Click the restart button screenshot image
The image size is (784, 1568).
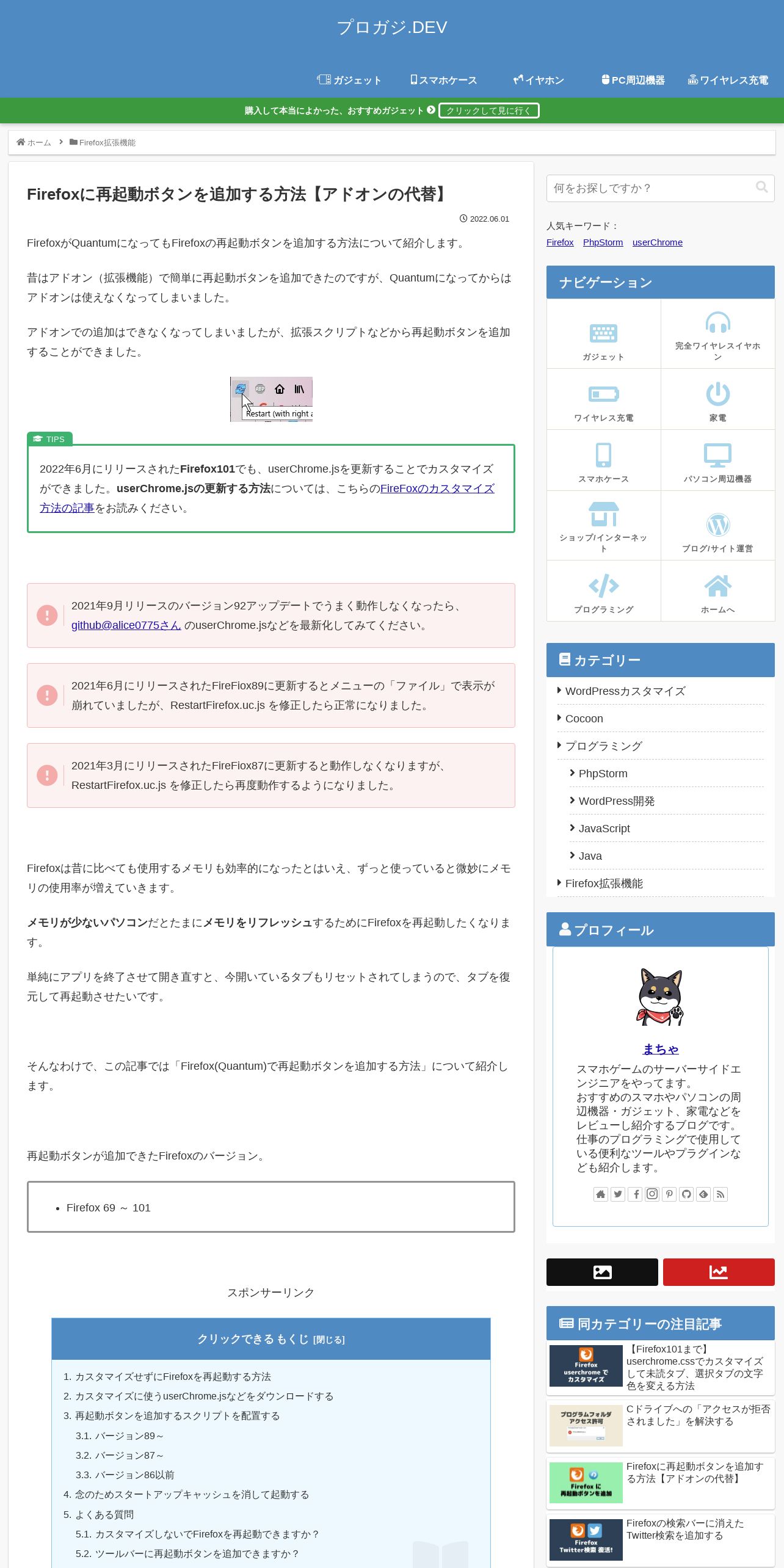click(x=271, y=399)
